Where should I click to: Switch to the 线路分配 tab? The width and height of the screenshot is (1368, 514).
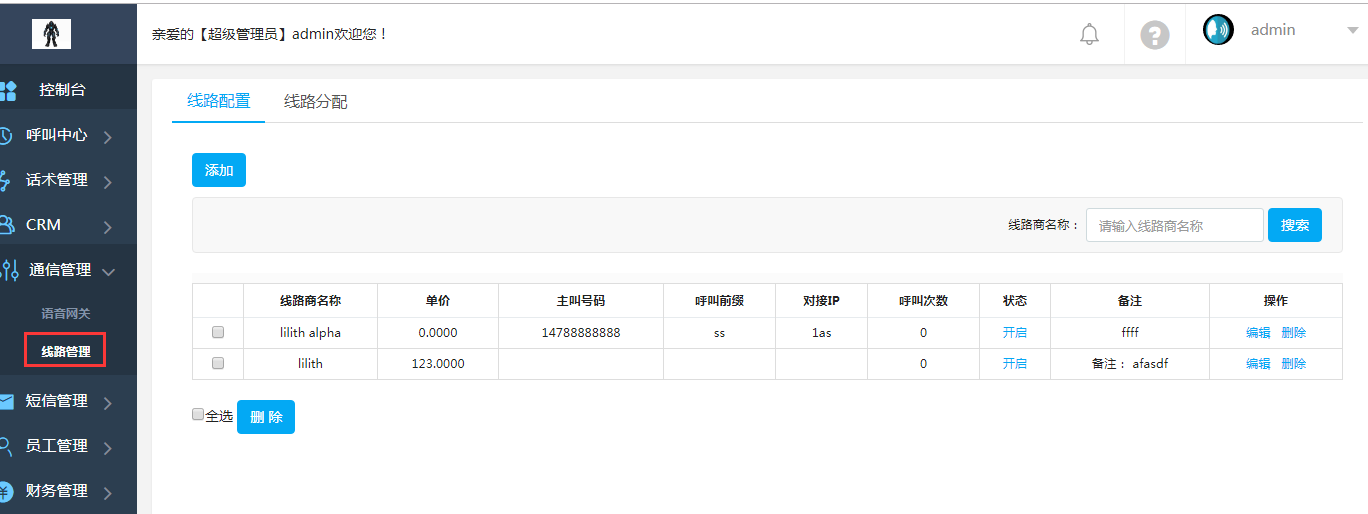click(316, 102)
